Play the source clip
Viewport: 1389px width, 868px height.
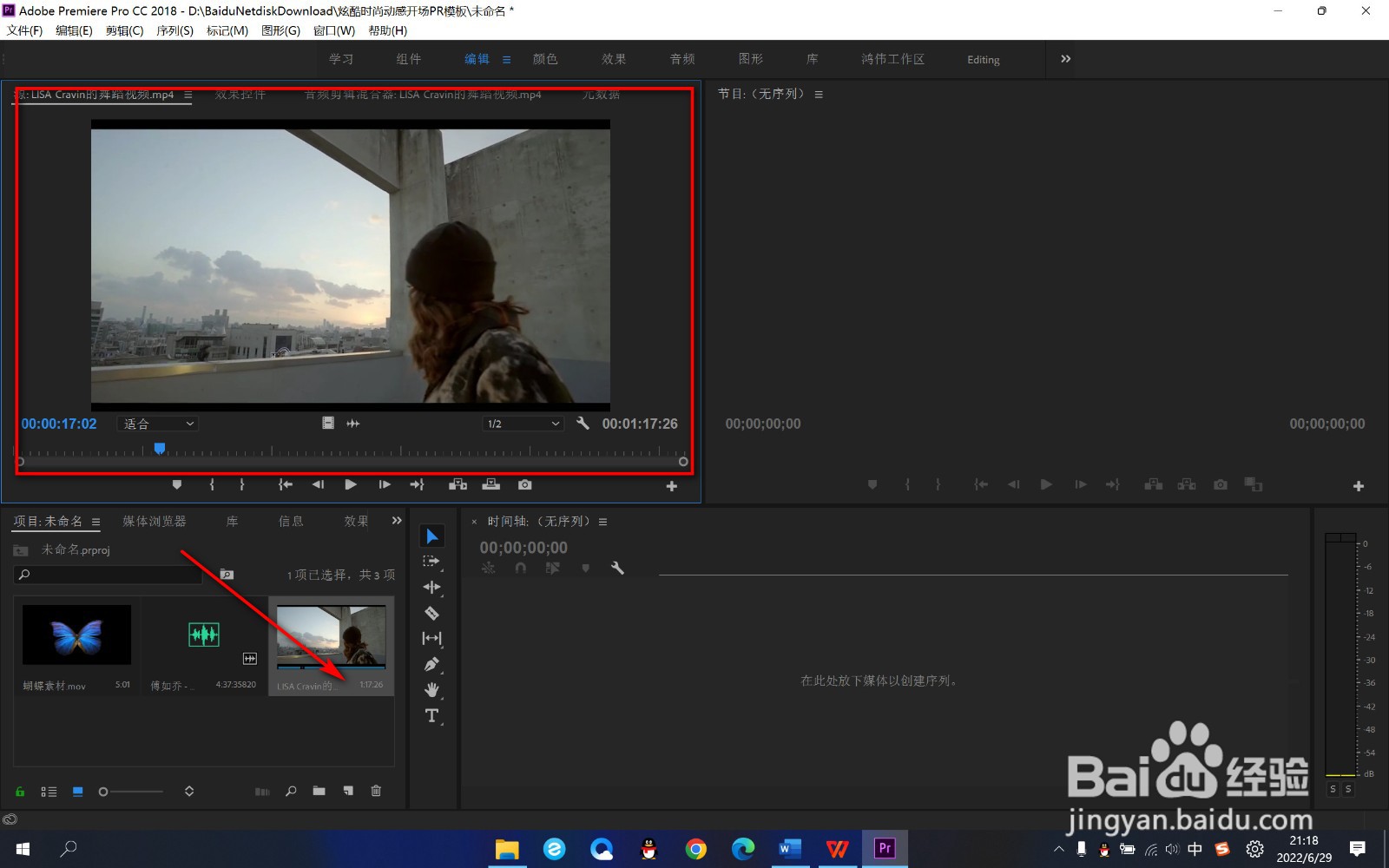click(351, 484)
